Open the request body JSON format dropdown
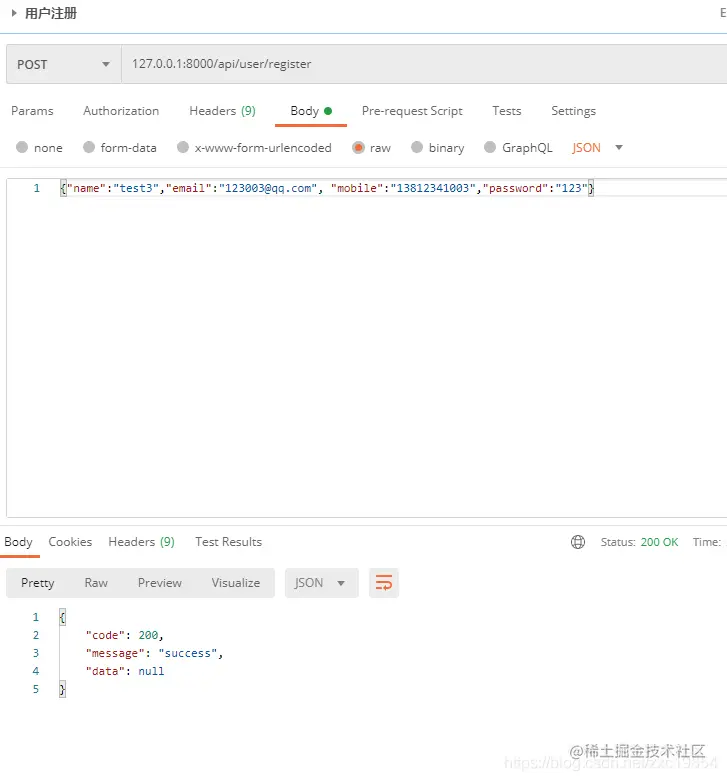 pyautogui.click(x=598, y=147)
